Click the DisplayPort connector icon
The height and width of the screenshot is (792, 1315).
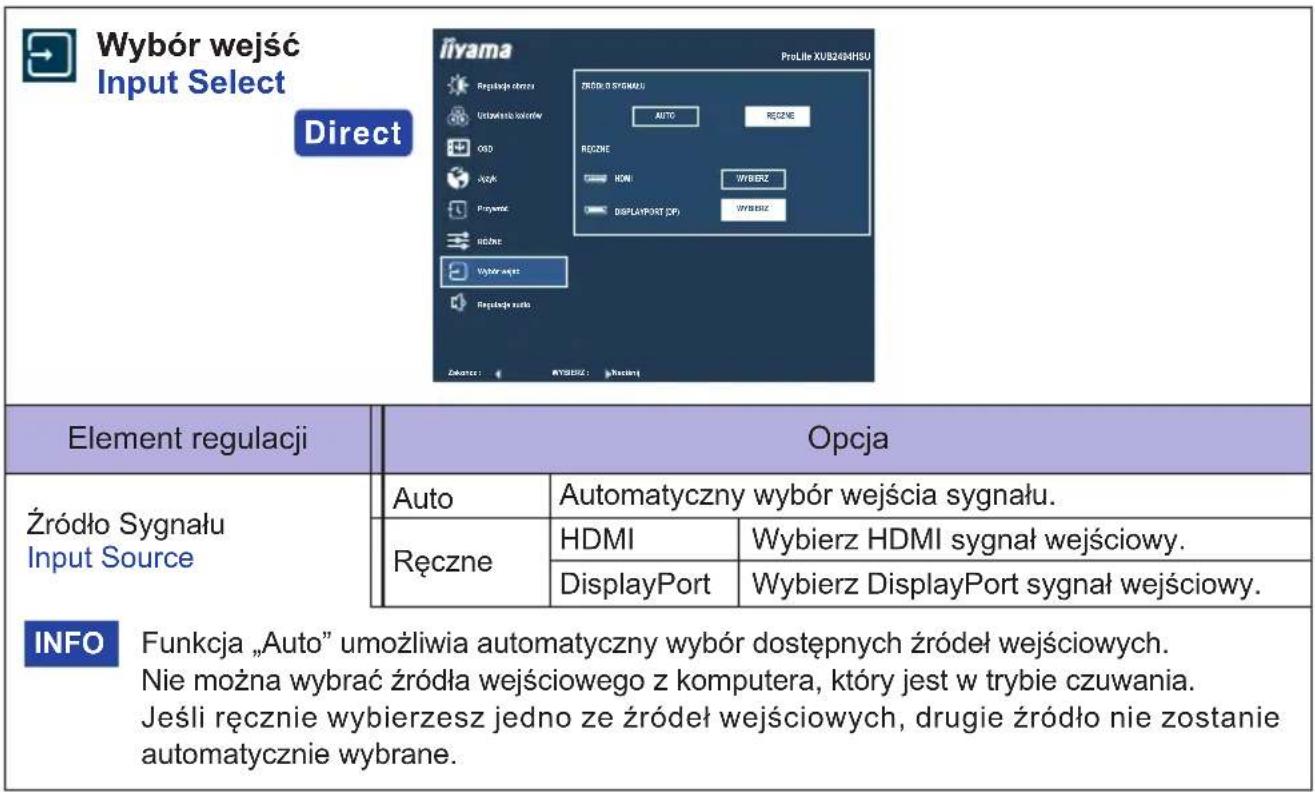click(x=595, y=211)
